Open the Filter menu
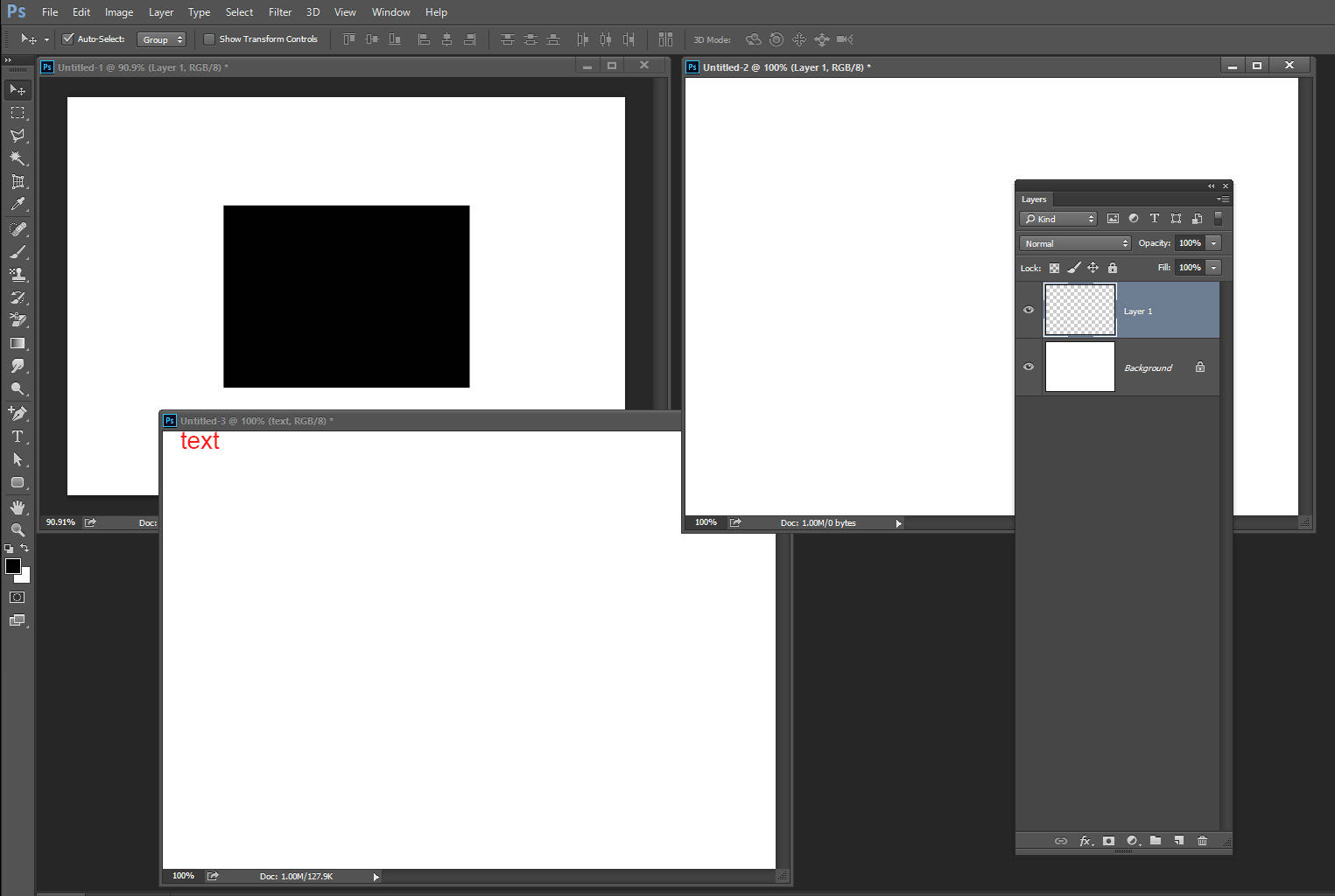Viewport: 1335px width, 896px height. click(280, 11)
